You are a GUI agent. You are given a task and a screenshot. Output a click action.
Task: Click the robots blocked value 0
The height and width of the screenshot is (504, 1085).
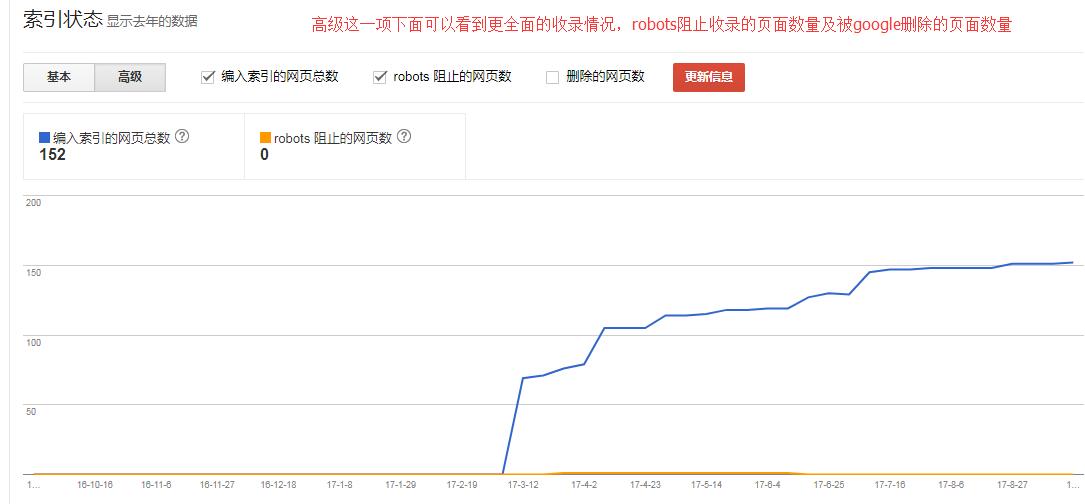[264, 154]
